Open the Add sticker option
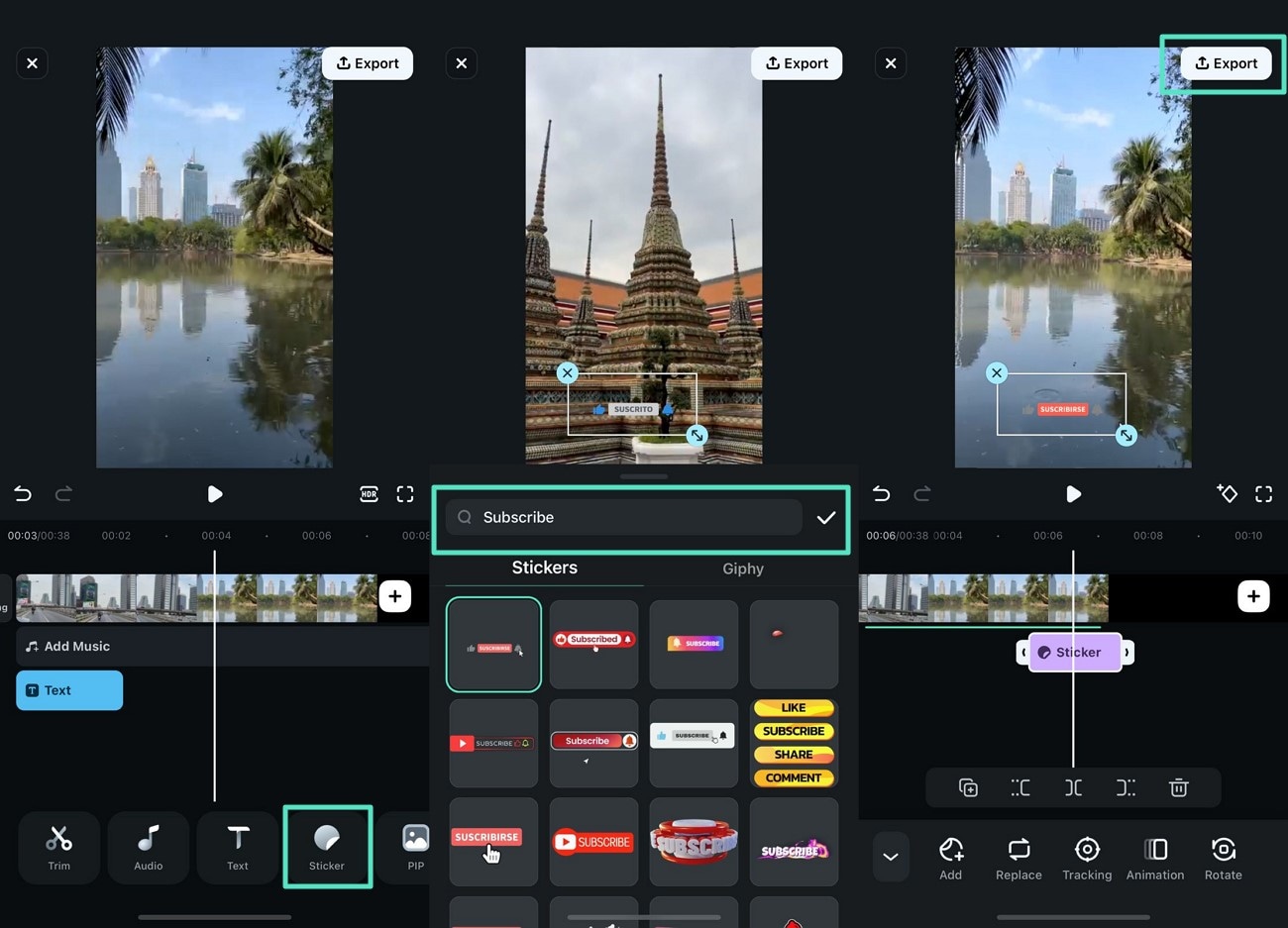The height and width of the screenshot is (928, 1288). point(951,859)
